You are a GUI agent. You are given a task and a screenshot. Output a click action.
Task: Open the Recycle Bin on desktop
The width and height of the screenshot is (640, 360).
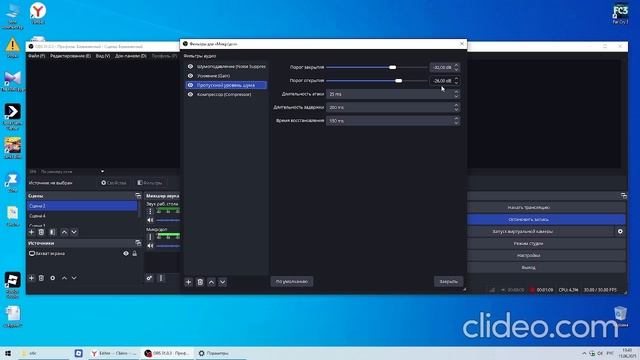[x=620, y=316]
